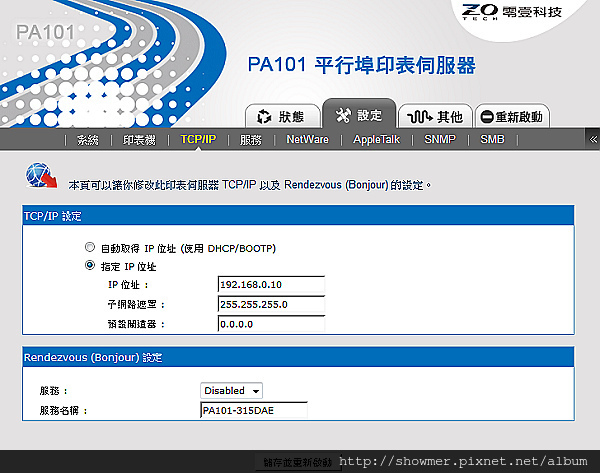Click the globe network icon
This screenshot has width=600, height=473.
(41, 175)
